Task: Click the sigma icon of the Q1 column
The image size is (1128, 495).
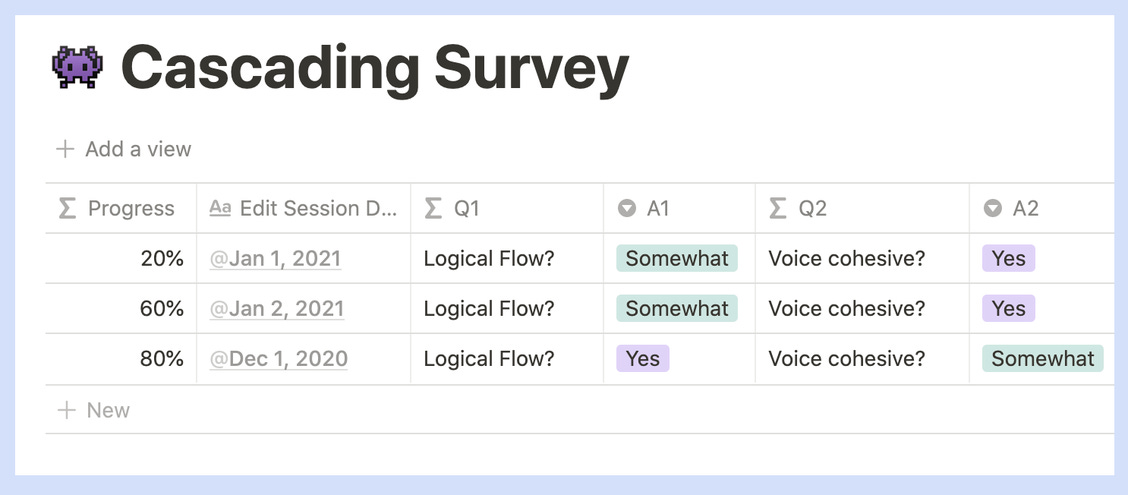Action: click(432, 209)
